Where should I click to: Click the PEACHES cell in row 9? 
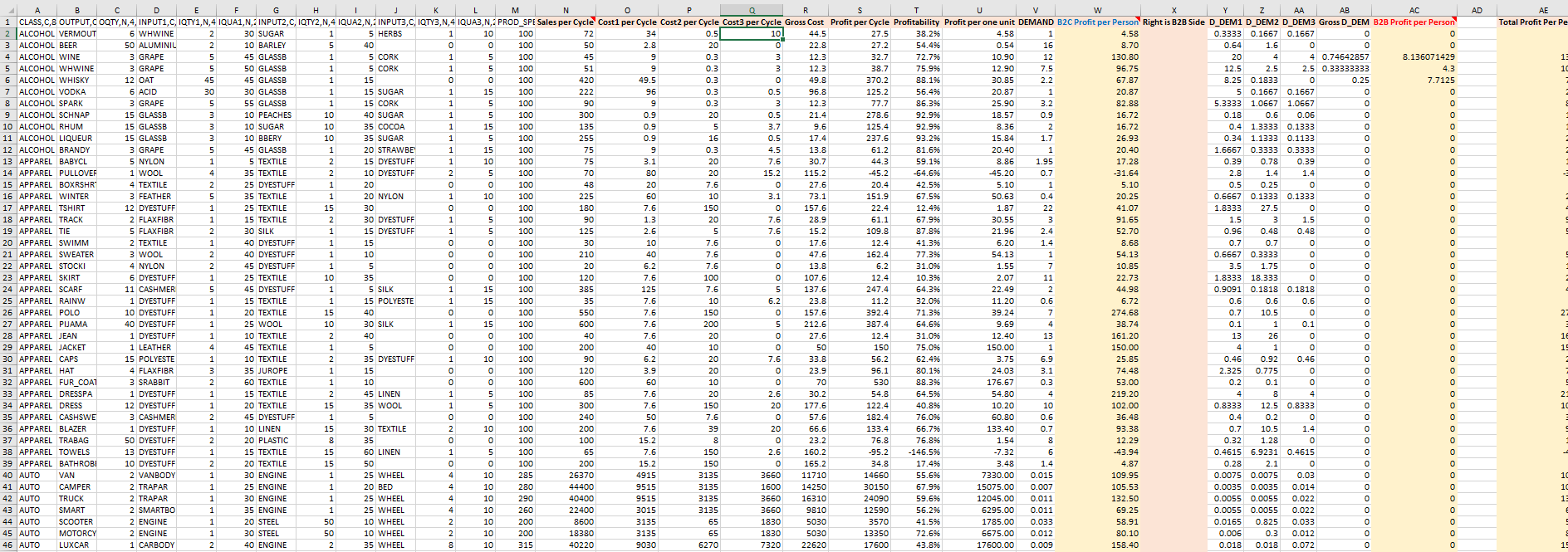[x=277, y=115]
